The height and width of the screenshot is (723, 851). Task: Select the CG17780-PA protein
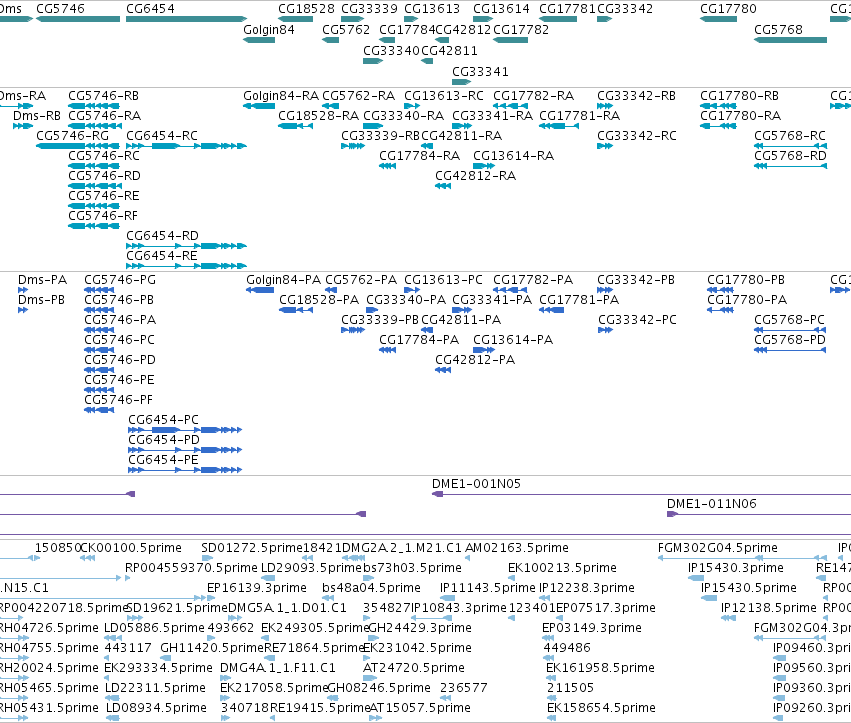pos(720,310)
